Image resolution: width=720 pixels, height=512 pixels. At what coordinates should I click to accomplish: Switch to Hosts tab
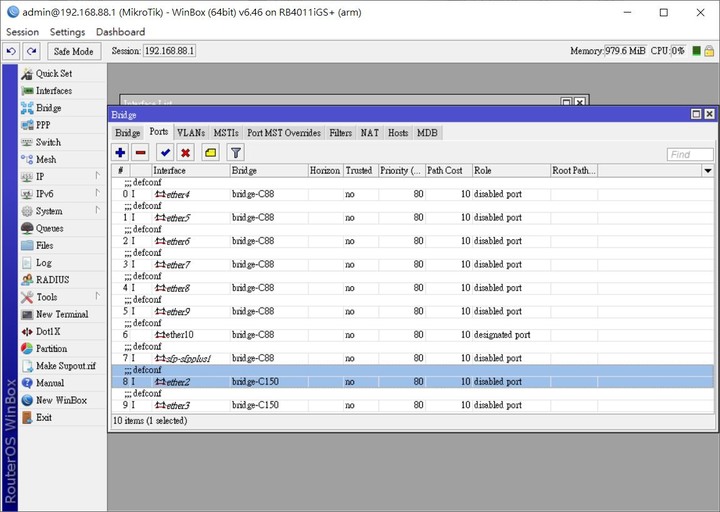click(398, 133)
